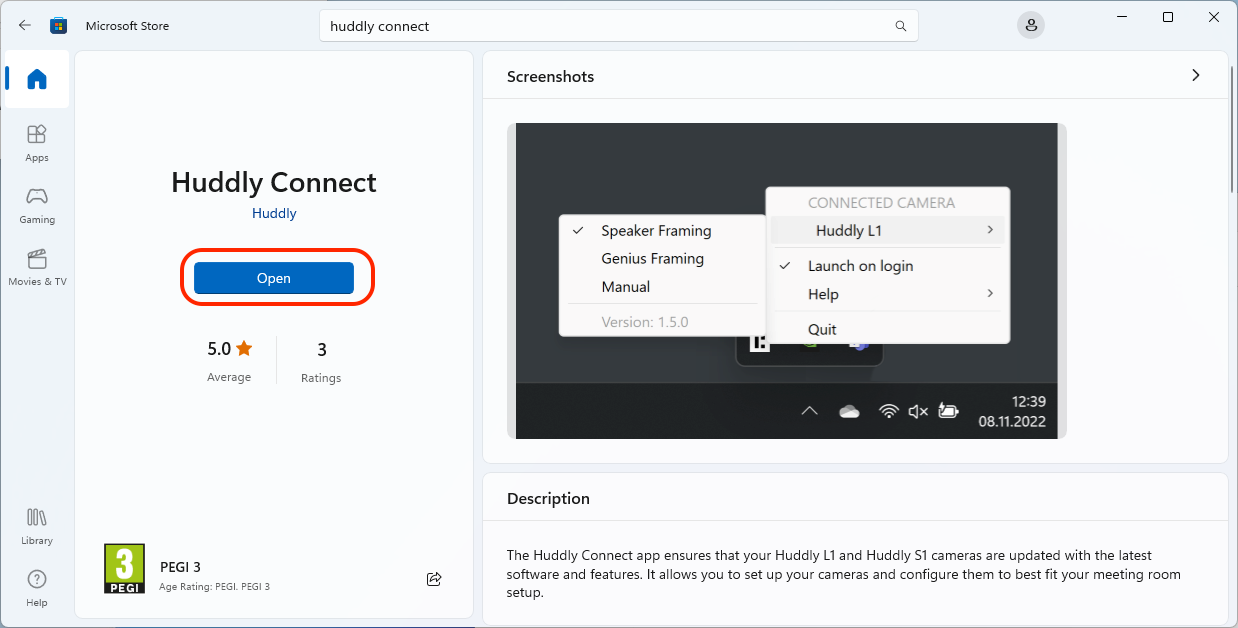This screenshot has height=628, width=1238.
Task: Expand Screenshots section with chevron
Action: (x=1195, y=75)
